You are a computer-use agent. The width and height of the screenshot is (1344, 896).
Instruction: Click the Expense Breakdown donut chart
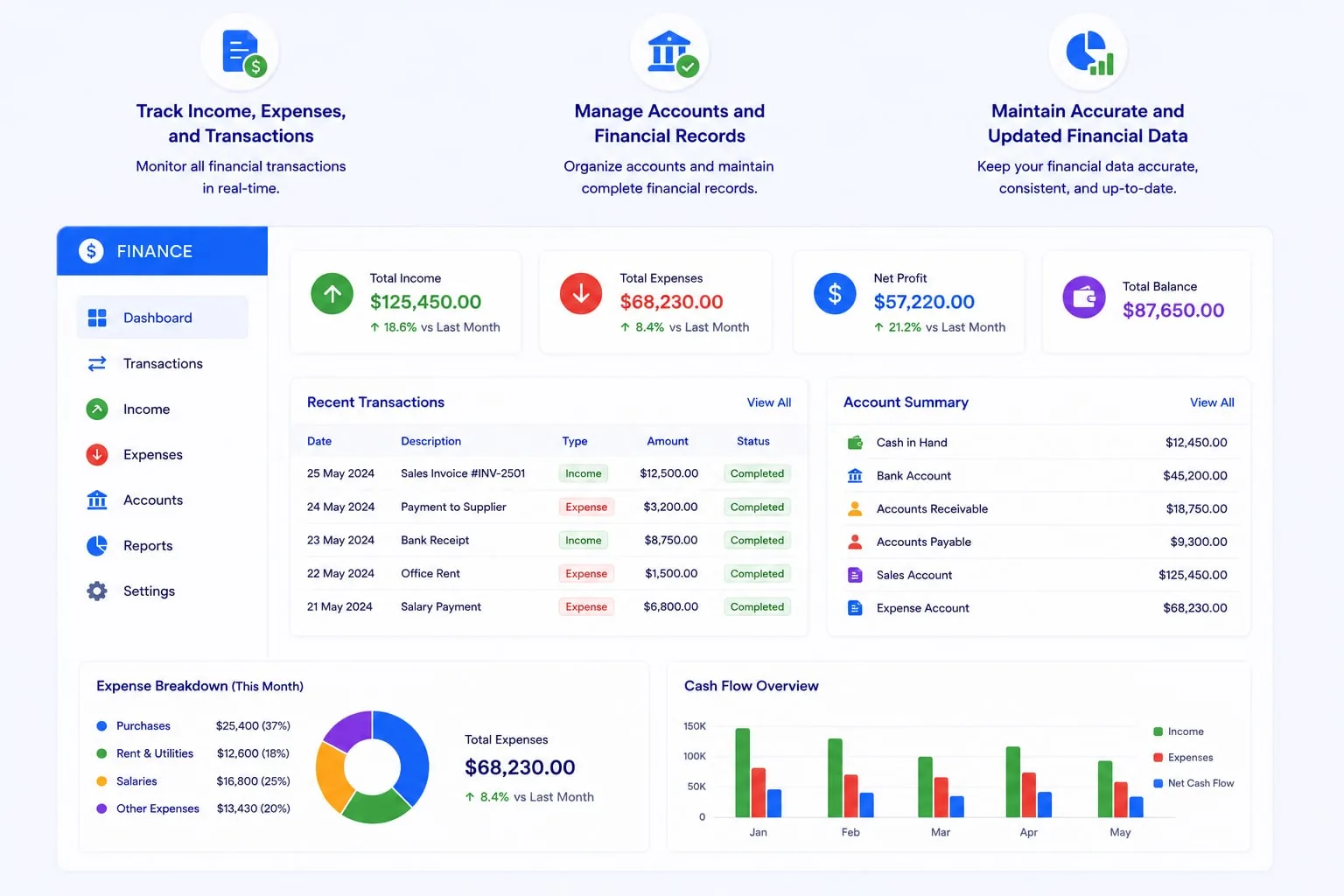point(372,766)
